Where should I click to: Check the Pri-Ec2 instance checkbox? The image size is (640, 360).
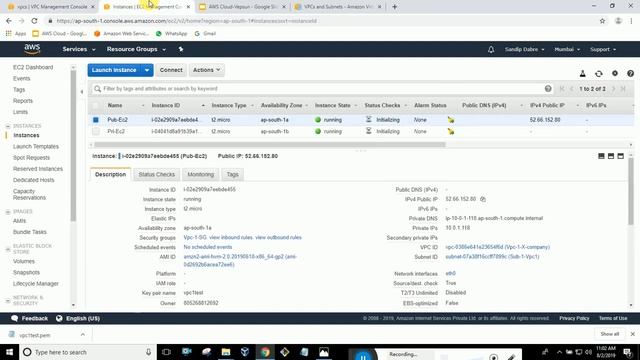point(96,131)
